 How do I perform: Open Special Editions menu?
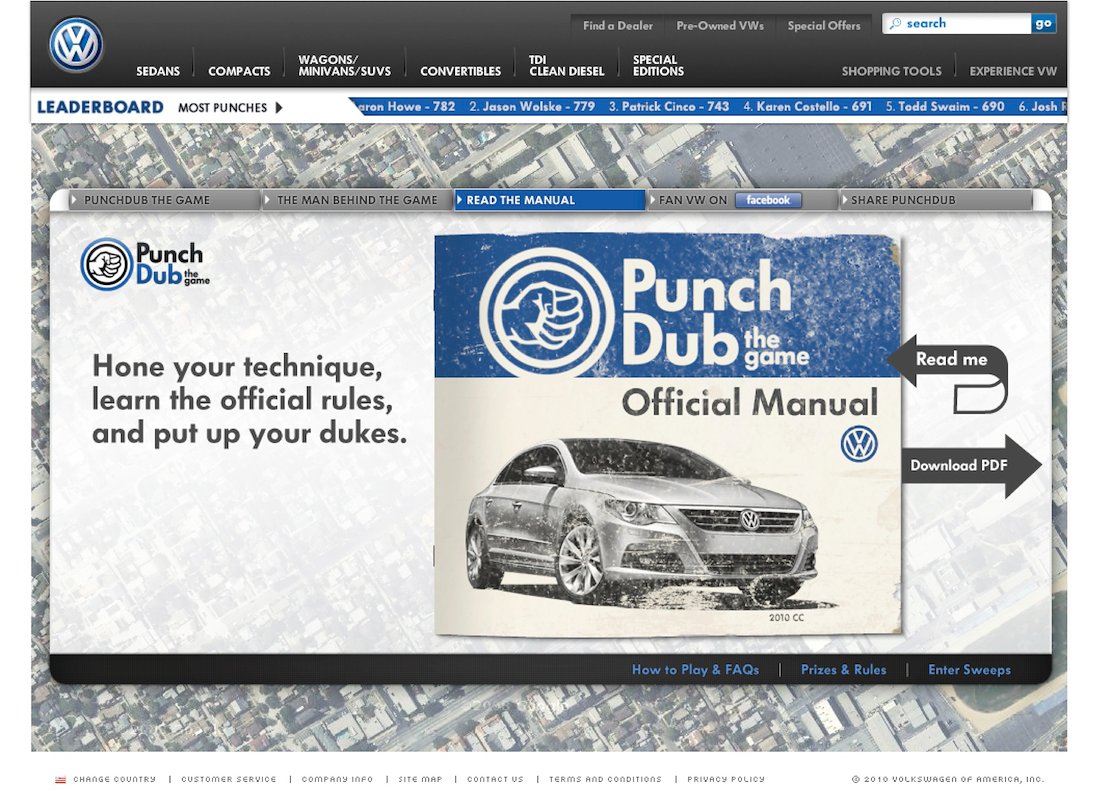click(658, 65)
